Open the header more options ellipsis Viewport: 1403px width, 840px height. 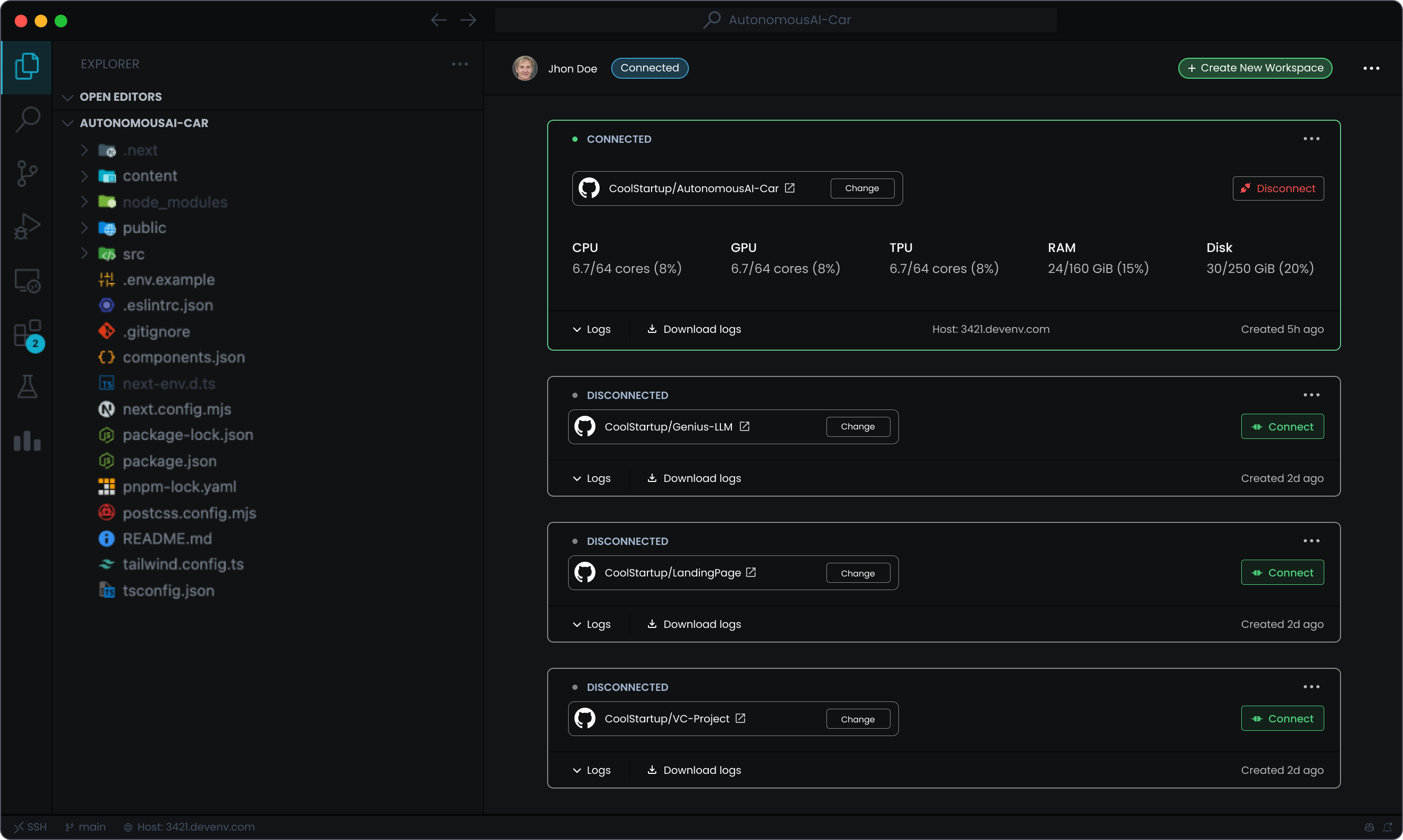[x=1371, y=68]
